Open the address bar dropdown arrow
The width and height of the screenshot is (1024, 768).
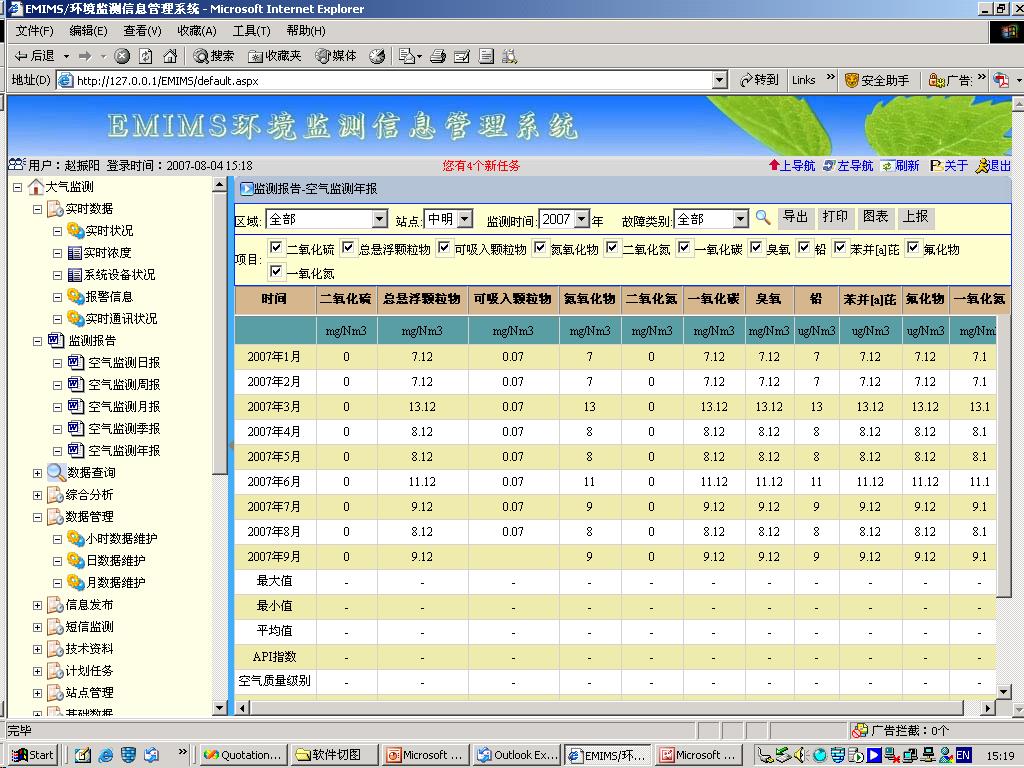720,80
